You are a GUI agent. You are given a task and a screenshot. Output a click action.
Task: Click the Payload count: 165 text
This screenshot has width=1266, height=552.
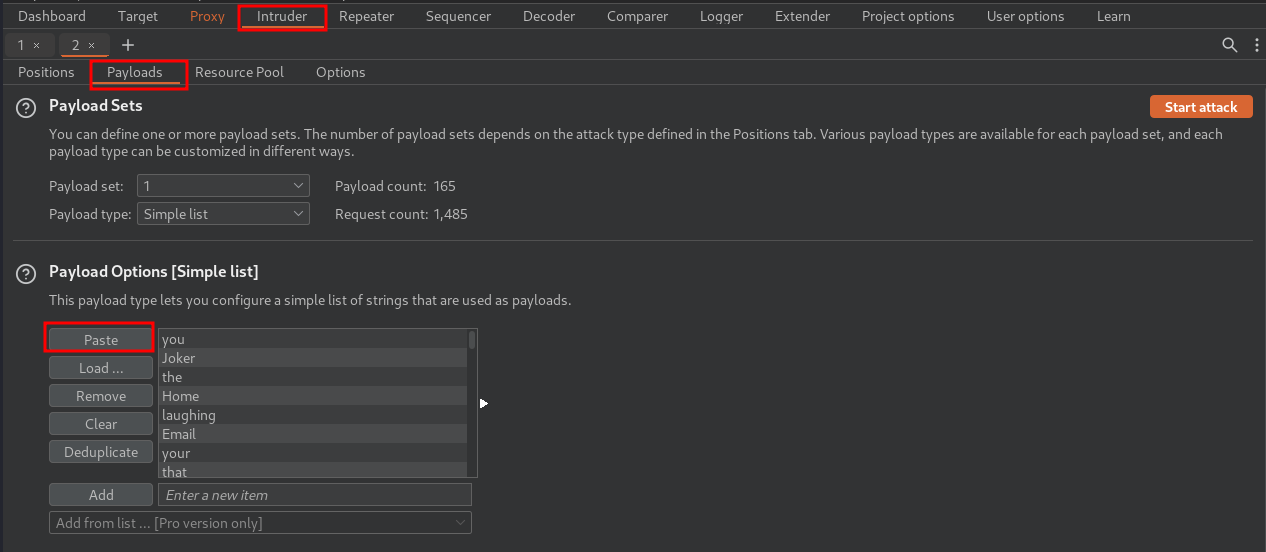(395, 186)
